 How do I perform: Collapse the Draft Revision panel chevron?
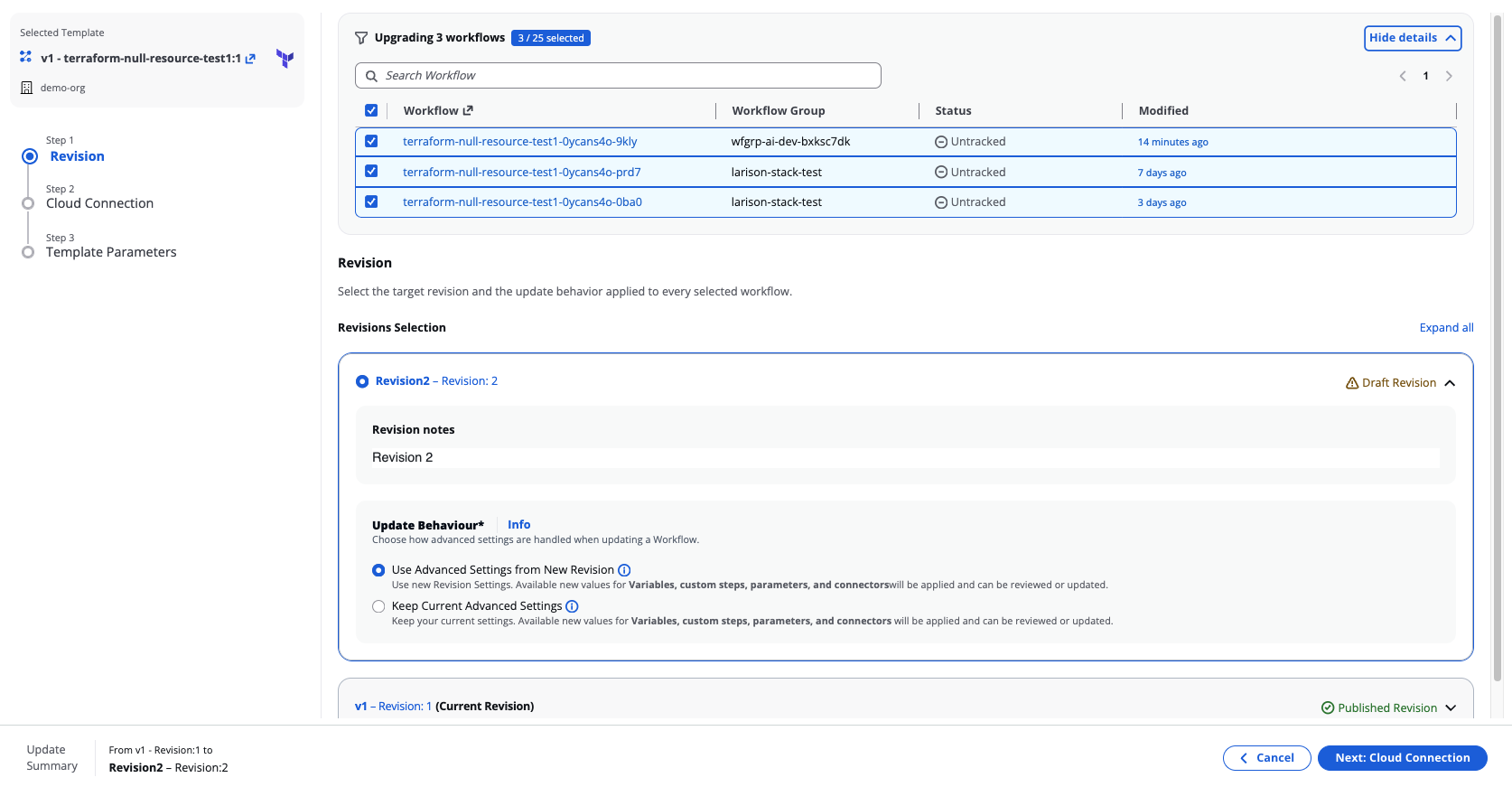pyautogui.click(x=1450, y=383)
